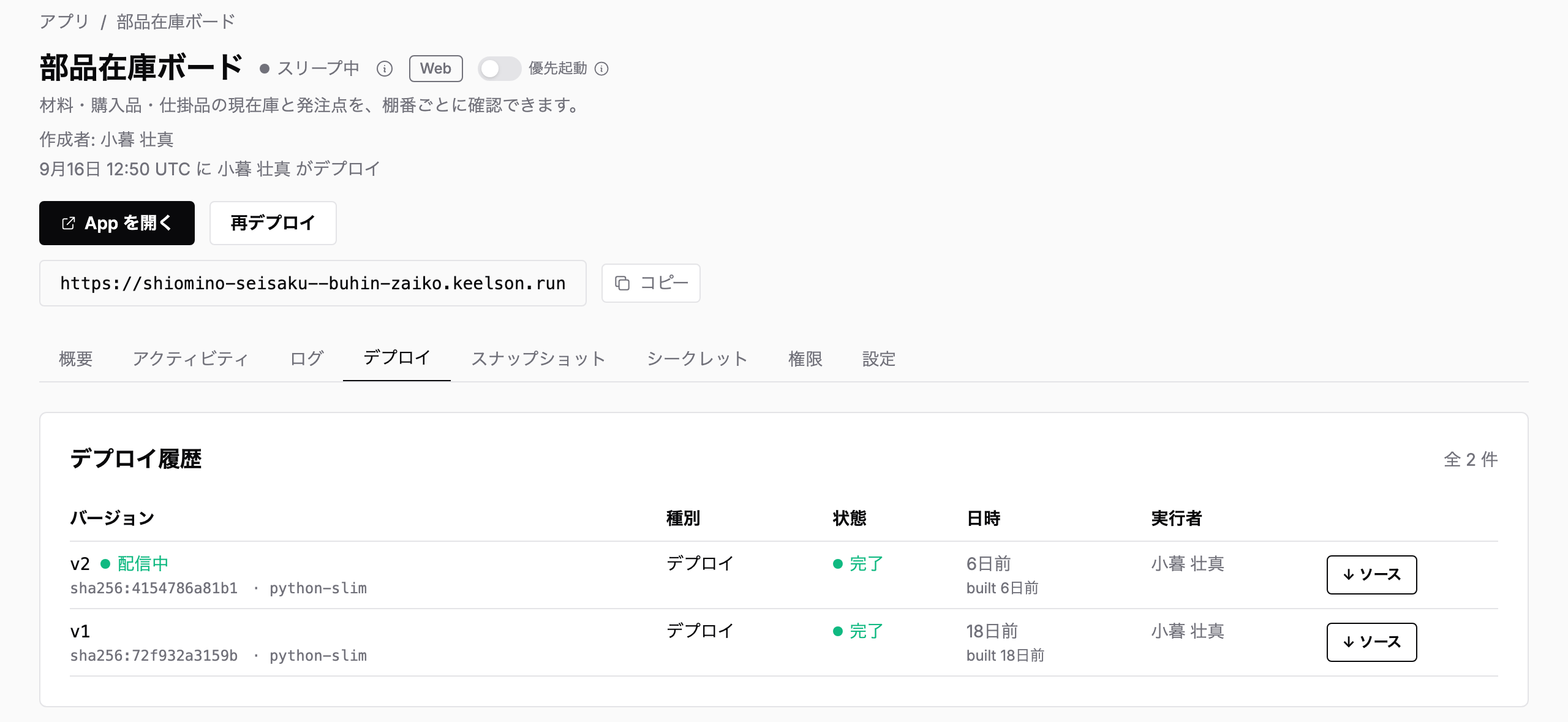
Task: Click the 配信中 status in the v2 row
Action: click(135, 564)
